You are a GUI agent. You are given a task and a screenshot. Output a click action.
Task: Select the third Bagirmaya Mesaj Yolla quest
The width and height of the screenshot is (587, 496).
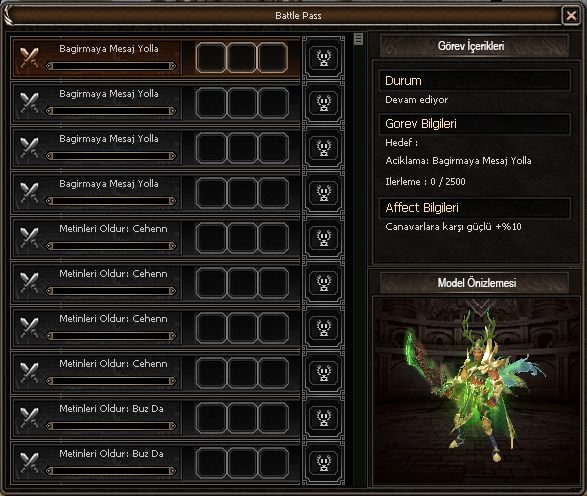click(x=156, y=148)
